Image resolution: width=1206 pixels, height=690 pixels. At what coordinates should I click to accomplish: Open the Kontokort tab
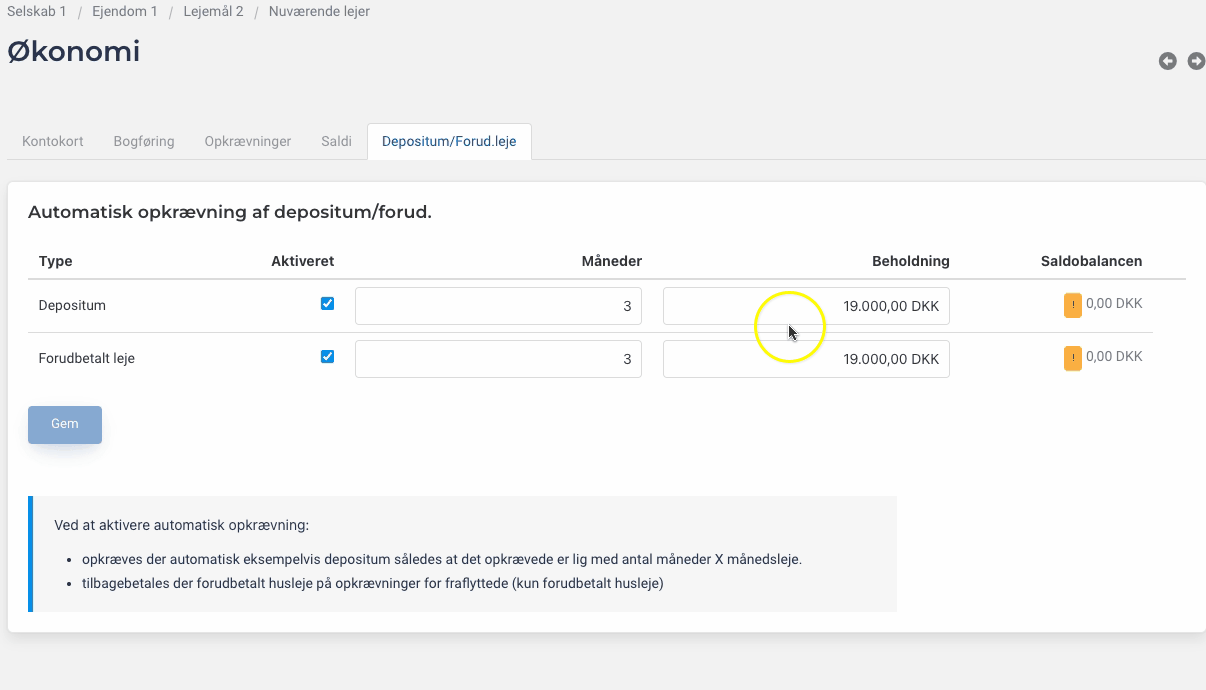click(x=52, y=141)
